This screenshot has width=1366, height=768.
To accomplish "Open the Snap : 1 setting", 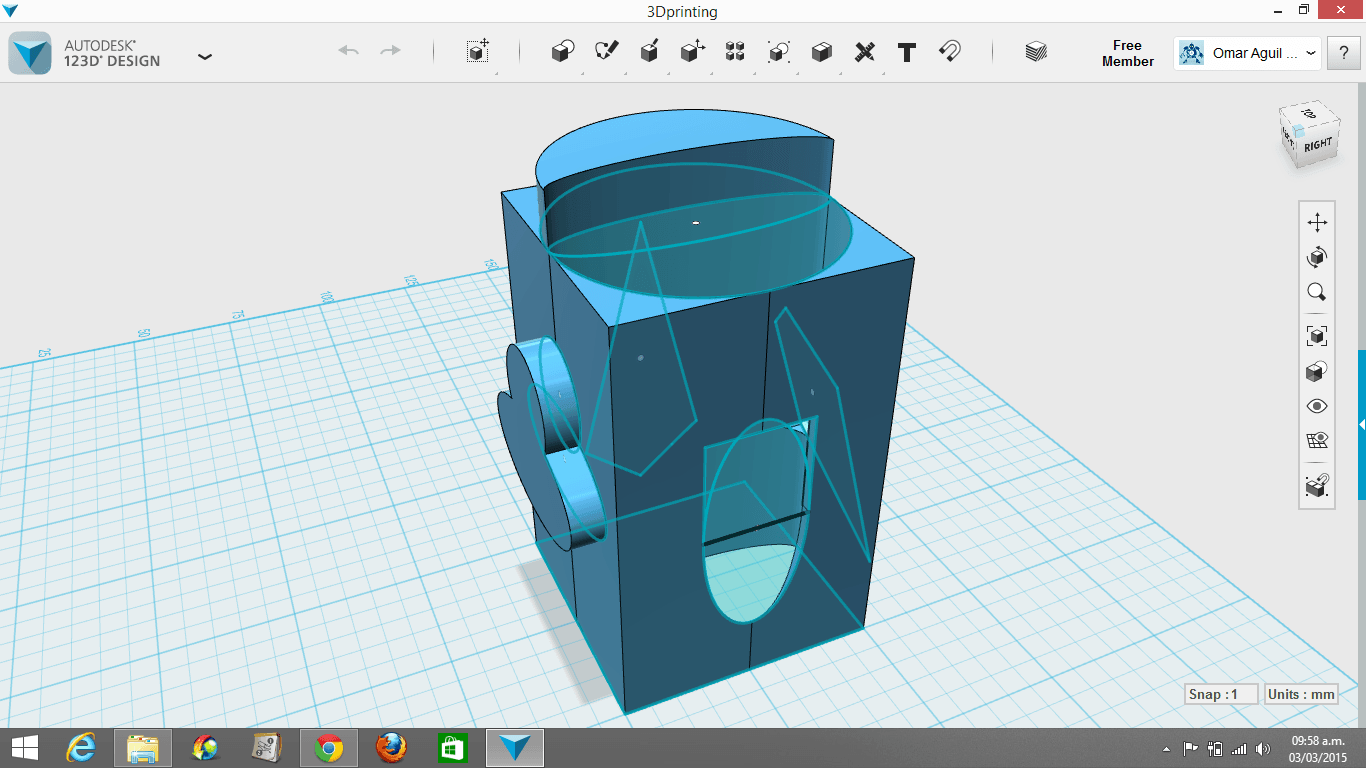I will tap(1220, 694).
